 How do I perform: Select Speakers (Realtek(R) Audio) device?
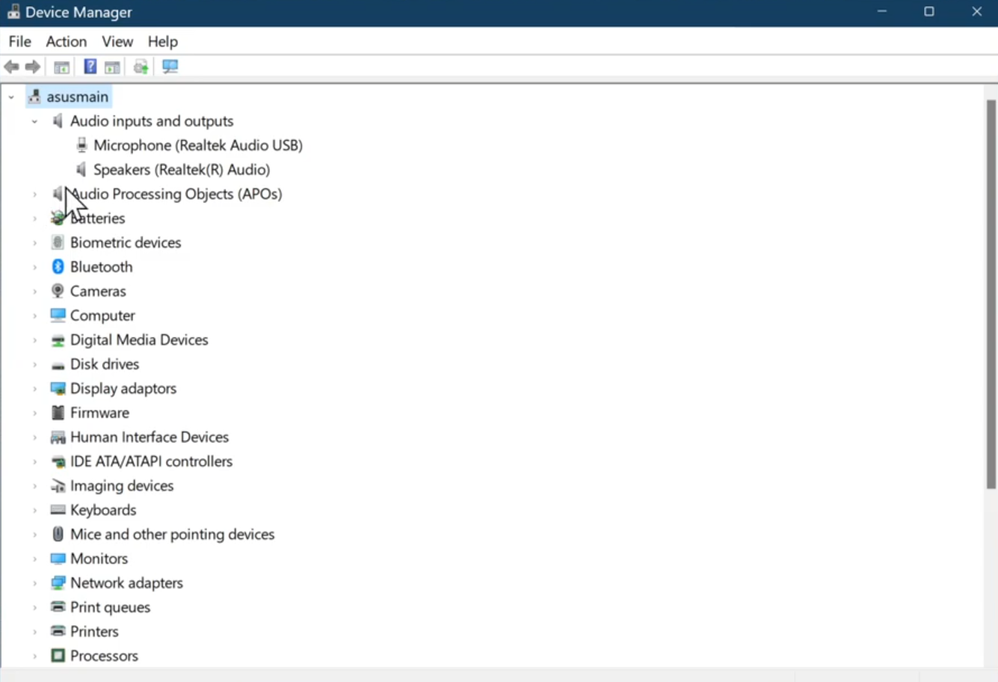click(x=181, y=169)
